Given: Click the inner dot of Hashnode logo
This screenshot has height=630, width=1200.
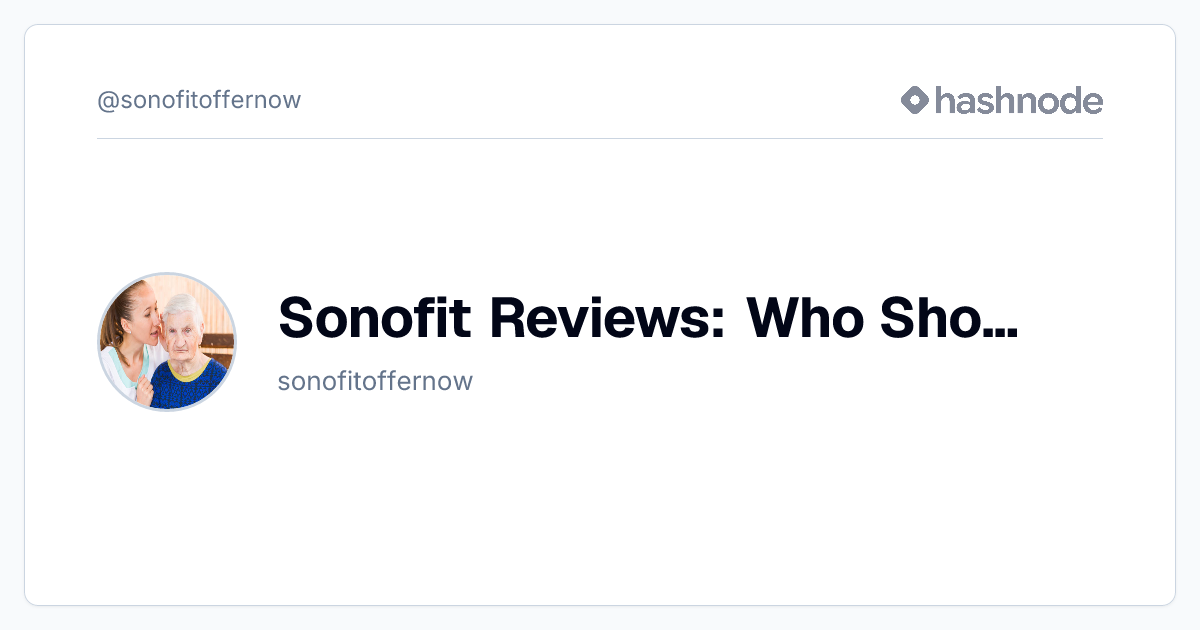Looking at the screenshot, I should pos(915,100).
